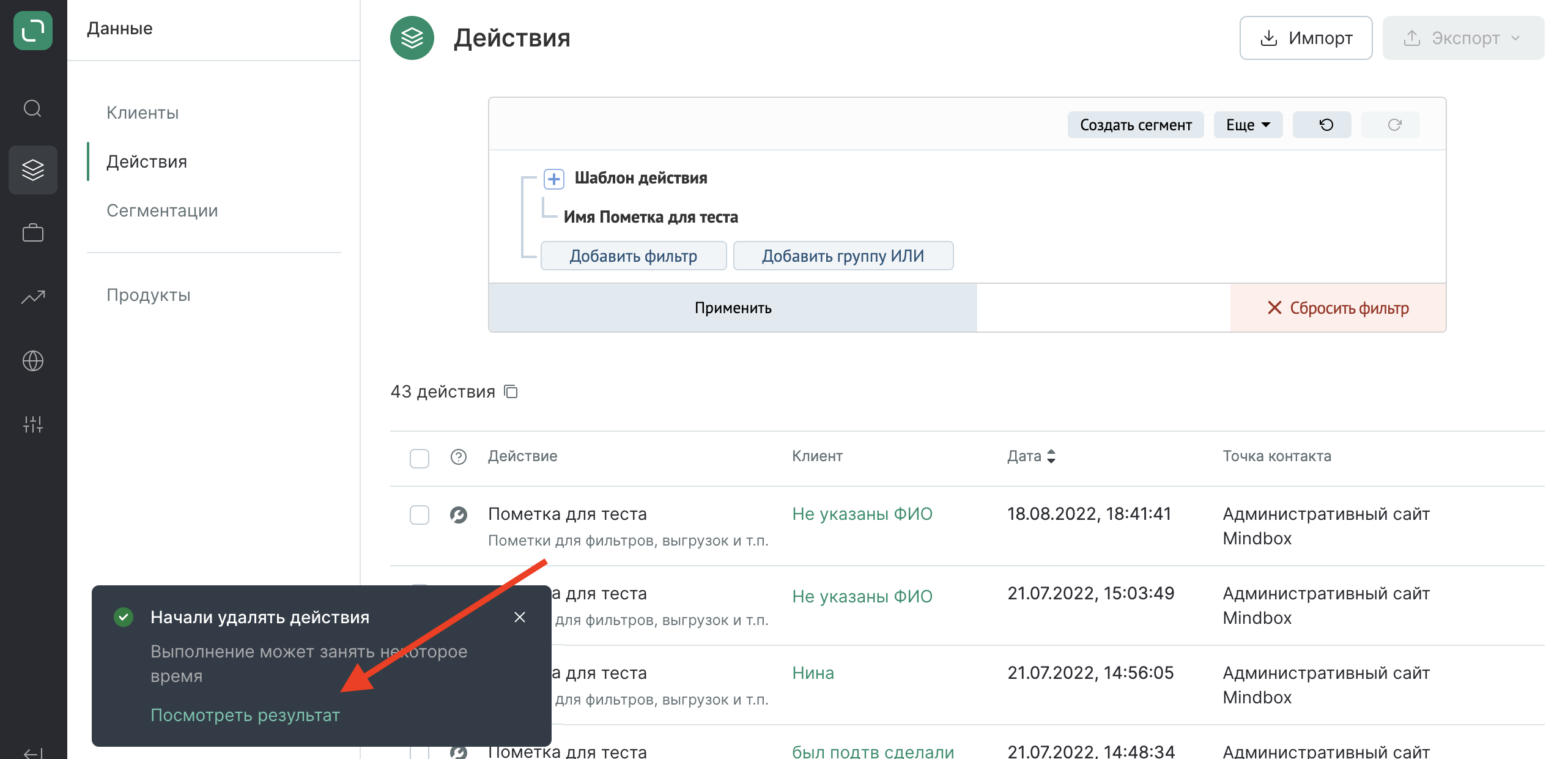Click the action type icon for 18.08.2022 row

pyautogui.click(x=459, y=515)
